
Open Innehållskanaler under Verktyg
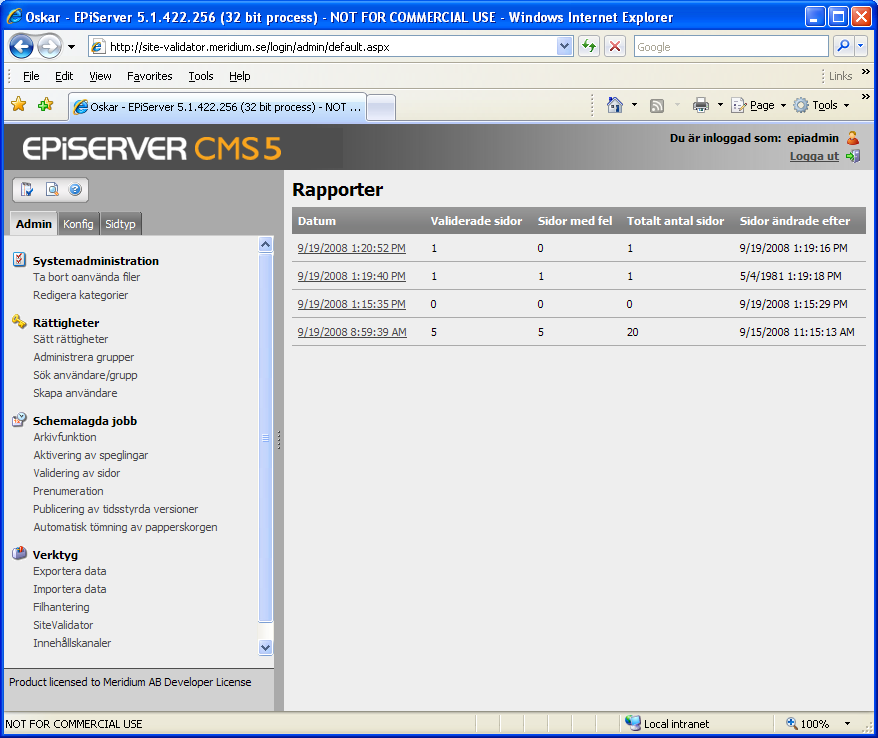coord(72,643)
